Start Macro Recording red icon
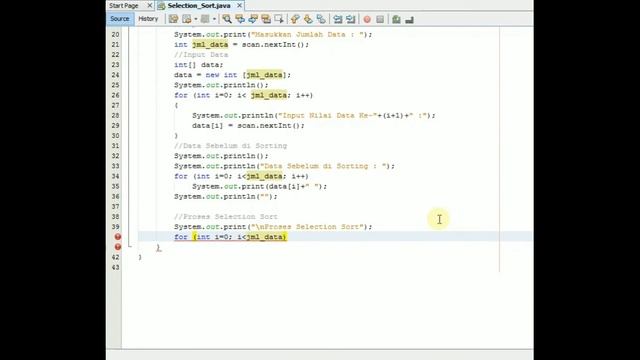The image size is (640, 360). point(367,19)
